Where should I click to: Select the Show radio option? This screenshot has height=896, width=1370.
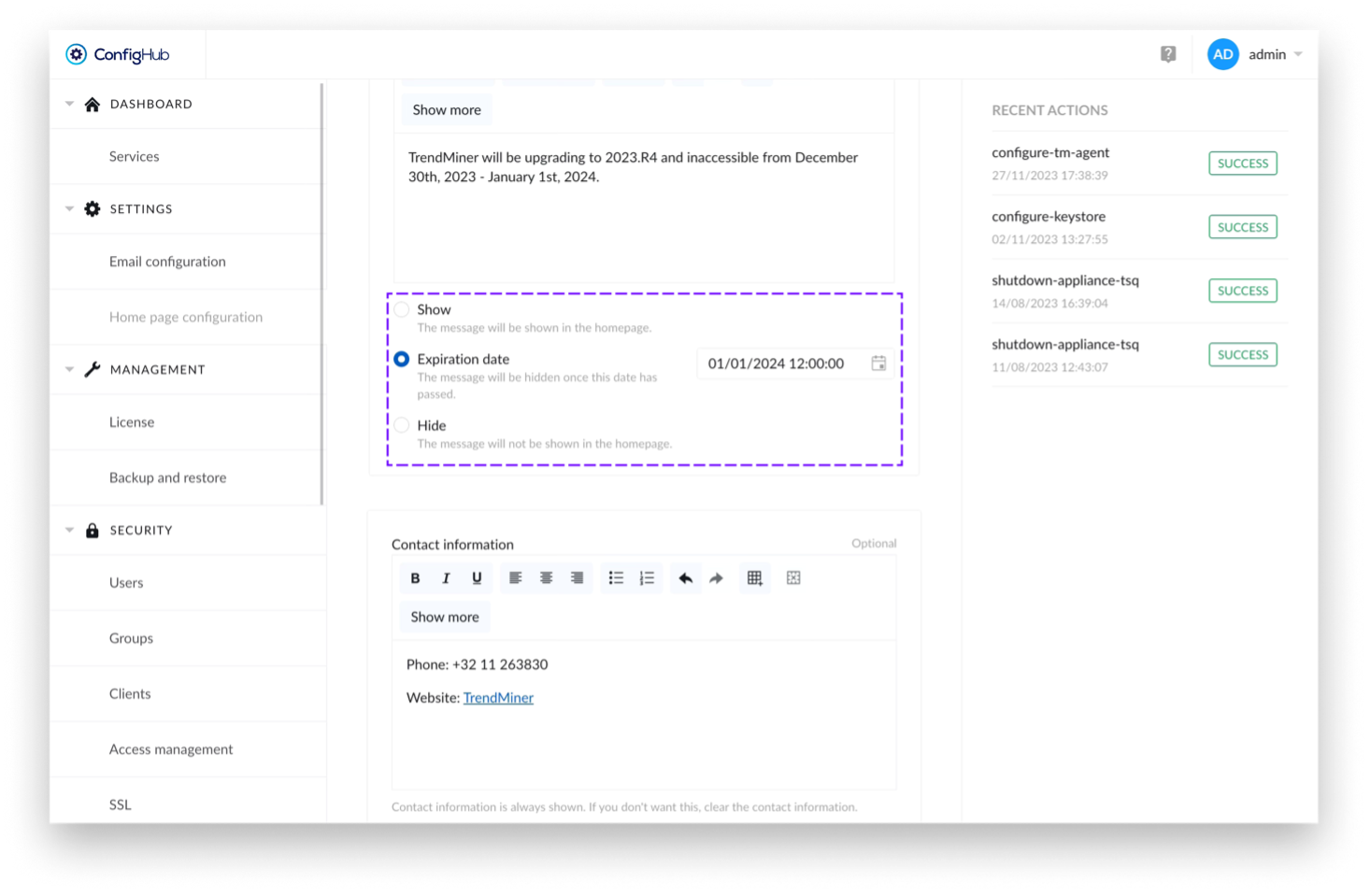(402, 309)
